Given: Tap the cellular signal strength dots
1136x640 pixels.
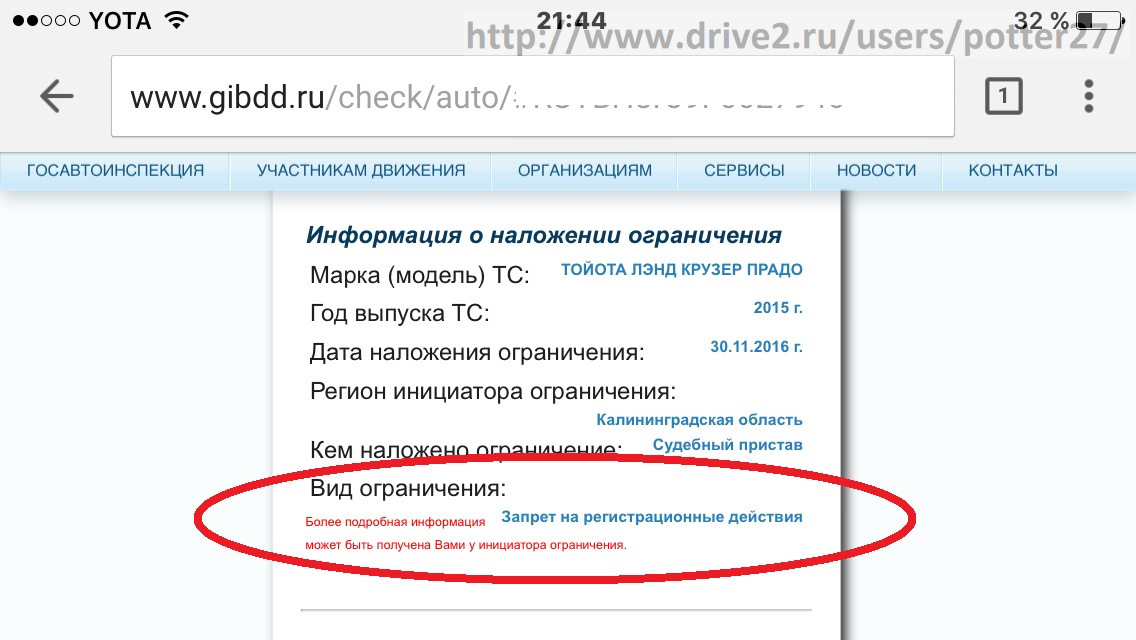Looking at the screenshot, I should coord(46,21).
